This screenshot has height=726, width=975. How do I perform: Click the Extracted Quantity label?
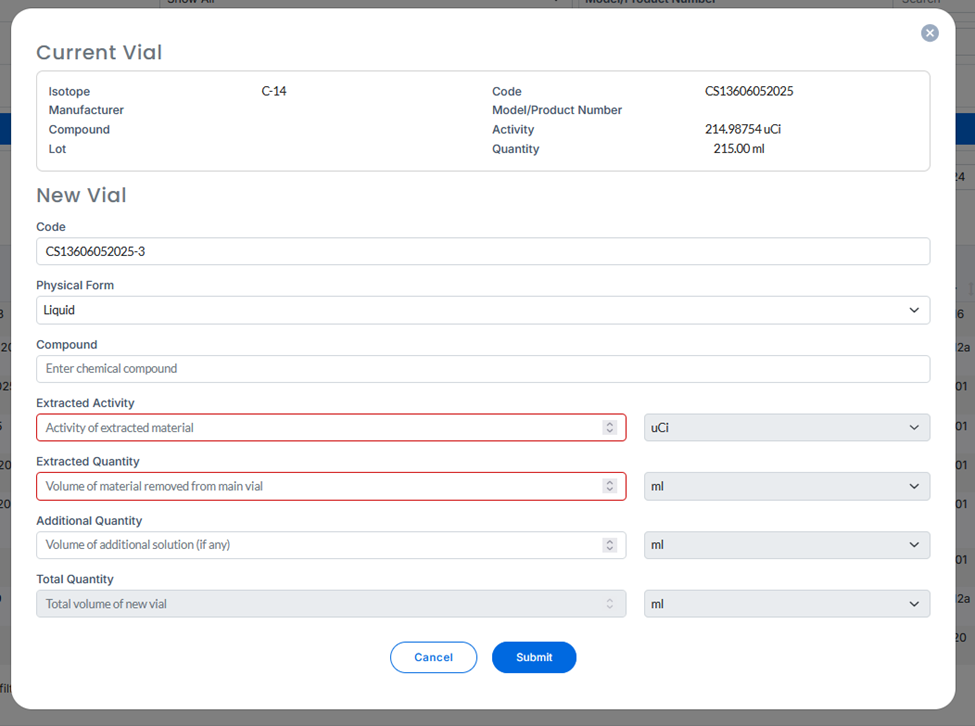coord(88,461)
